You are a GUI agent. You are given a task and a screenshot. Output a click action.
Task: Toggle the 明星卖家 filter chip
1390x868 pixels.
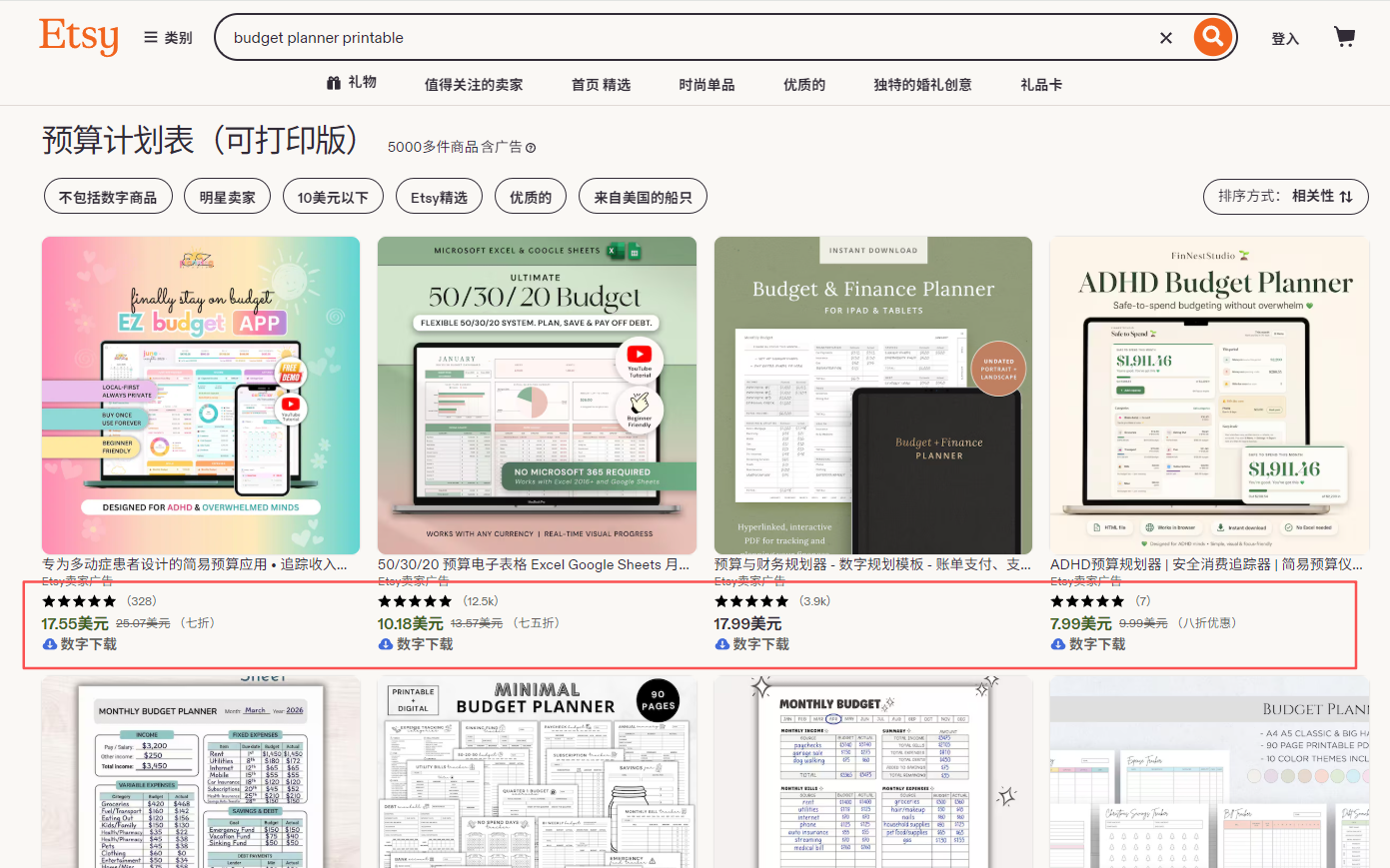pos(227,197)
